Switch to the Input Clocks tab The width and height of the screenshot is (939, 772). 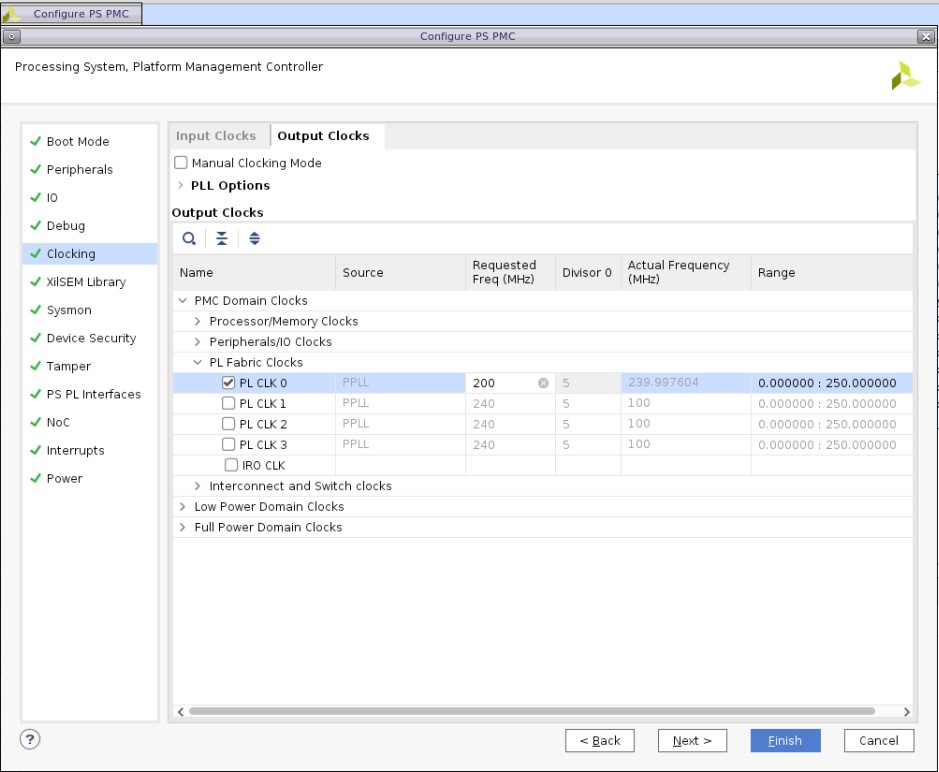click(216, 135)
